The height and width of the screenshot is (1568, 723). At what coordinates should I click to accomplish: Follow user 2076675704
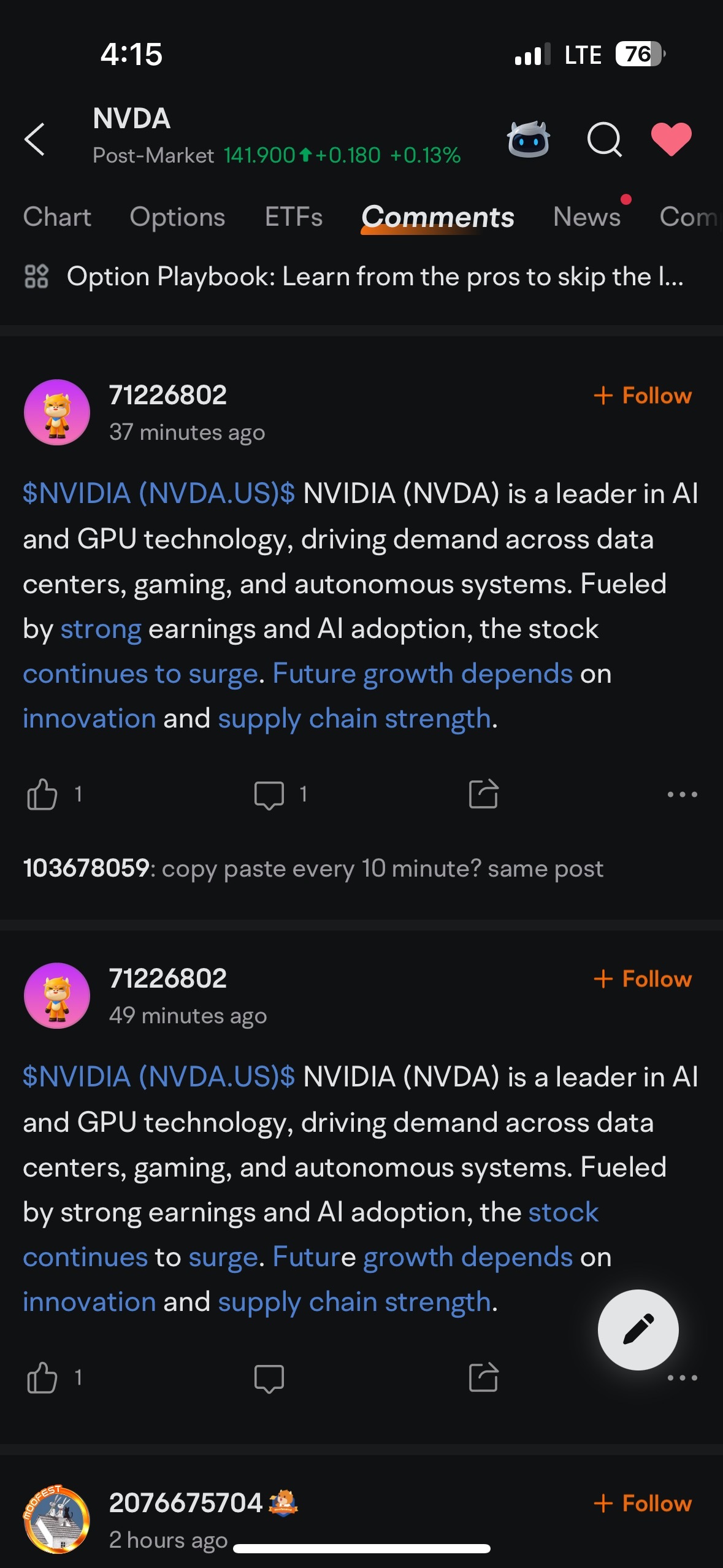[643, 1504]
